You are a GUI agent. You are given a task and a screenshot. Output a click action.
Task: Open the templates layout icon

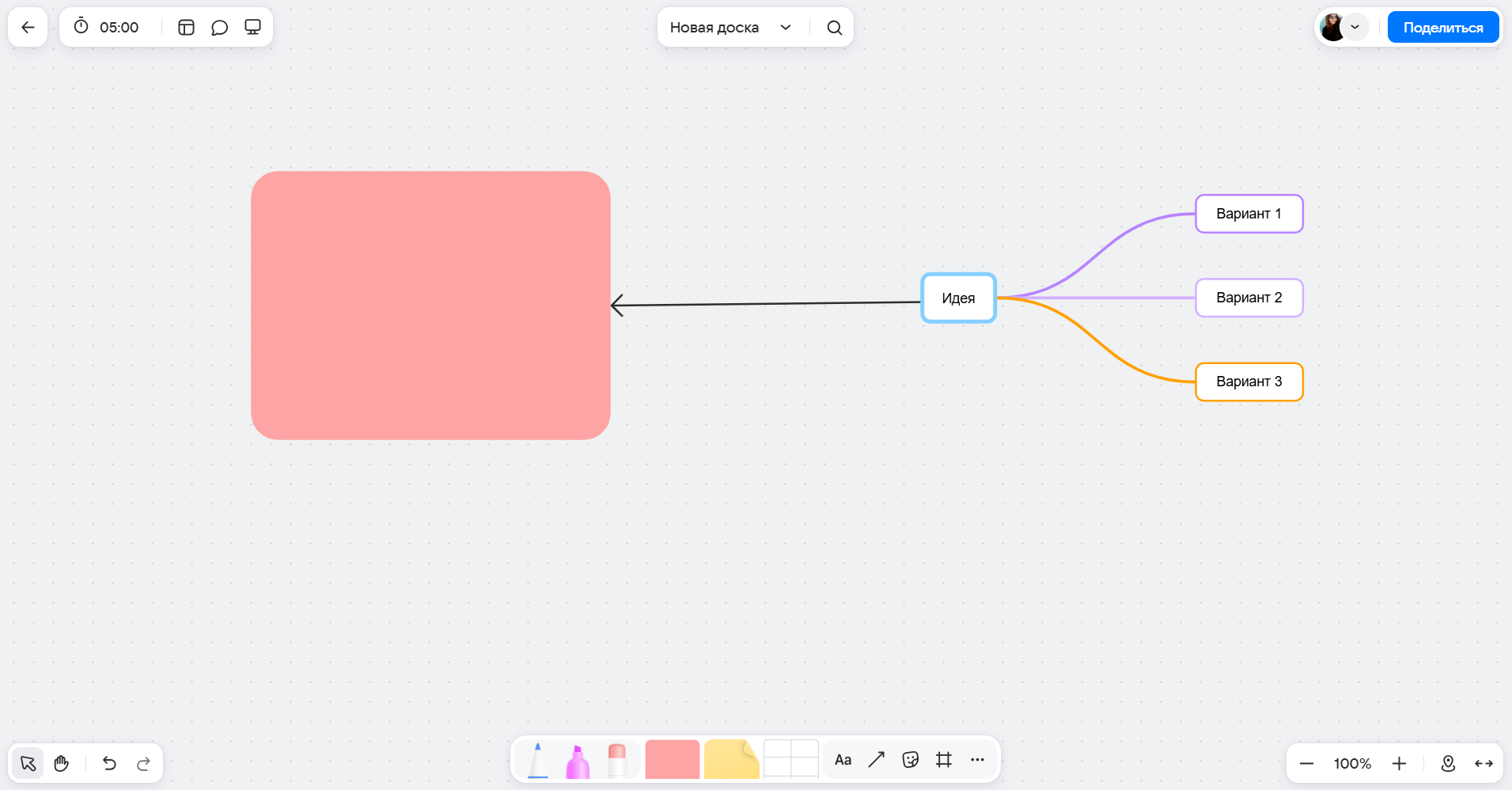coord(187,28)
